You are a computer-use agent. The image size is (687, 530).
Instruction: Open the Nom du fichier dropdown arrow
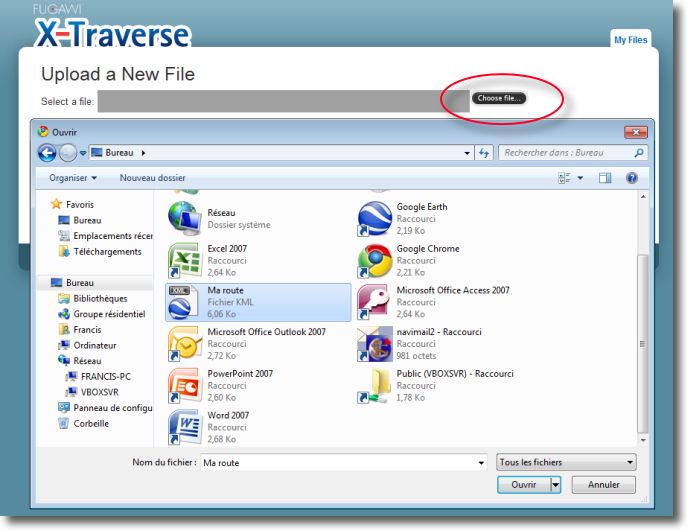[481, 463]
